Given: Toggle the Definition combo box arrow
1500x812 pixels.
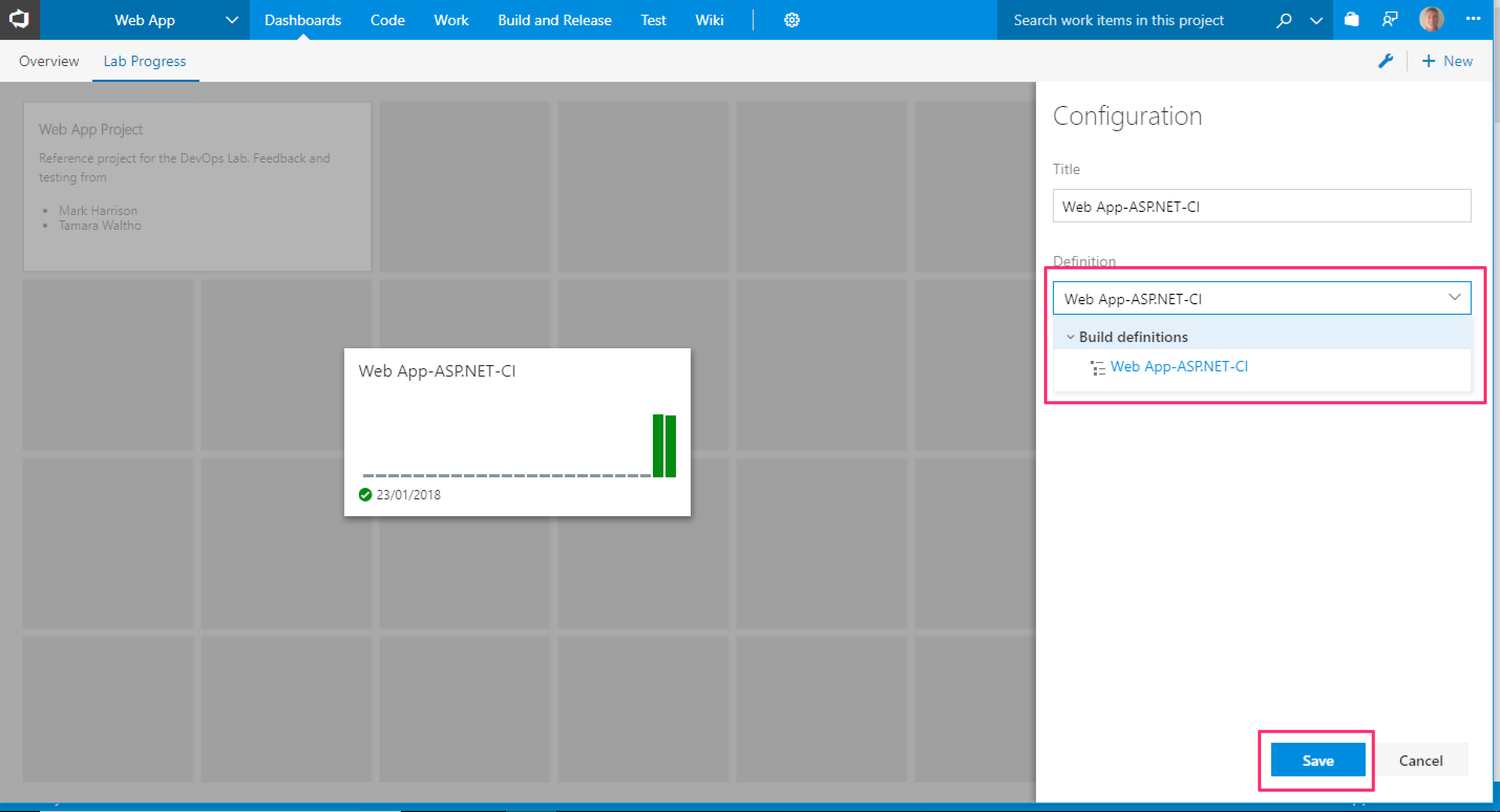Looking at the screenshot, I should point(1454,298).
